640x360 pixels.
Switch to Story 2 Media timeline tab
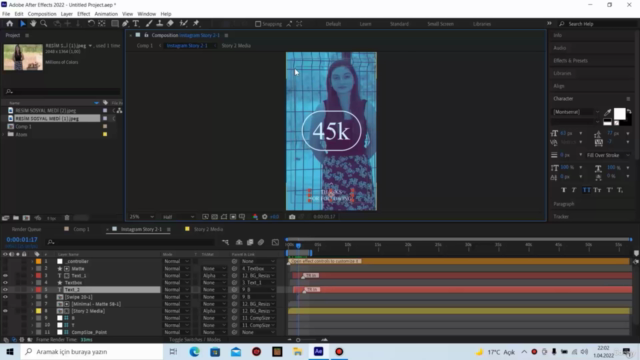point(208,229)
